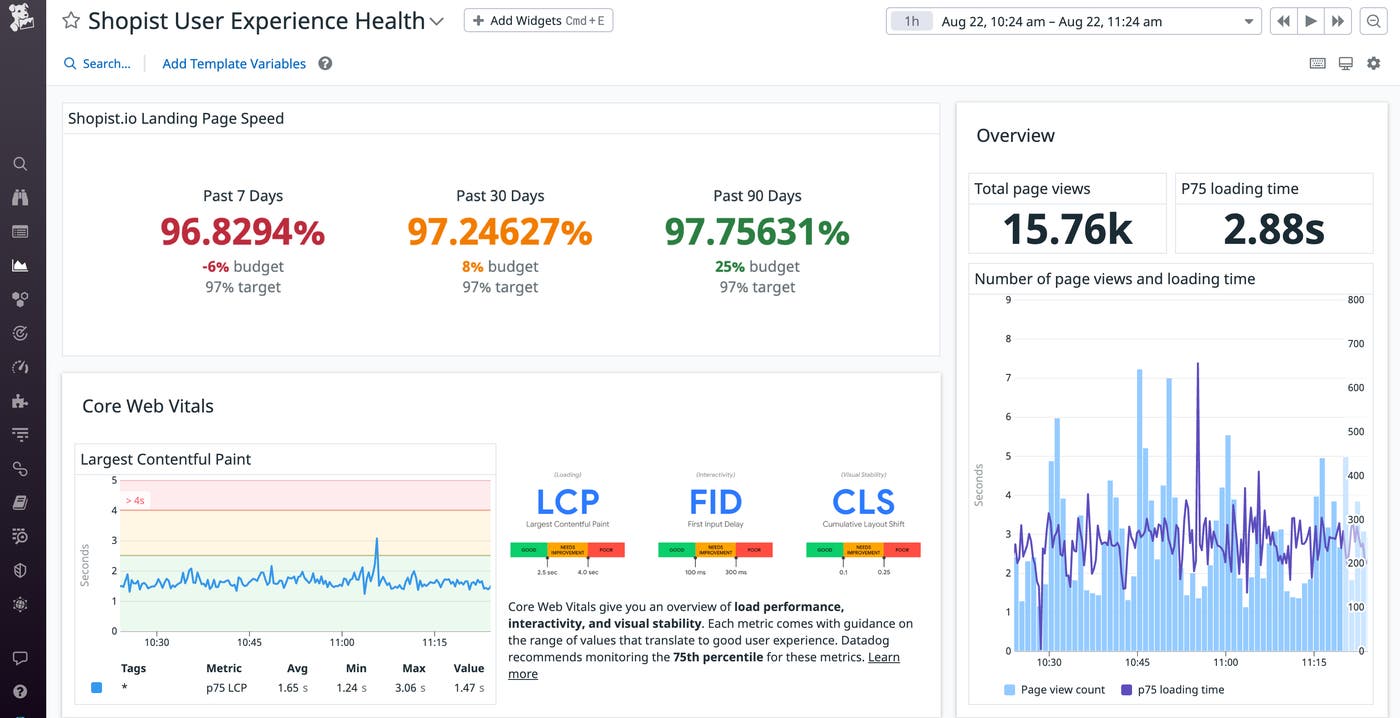Open keyboard shortcuts via the keyboard icon
Image resolution: width=1400 pixels, height=718 pixels.
tap(1317, 62)
